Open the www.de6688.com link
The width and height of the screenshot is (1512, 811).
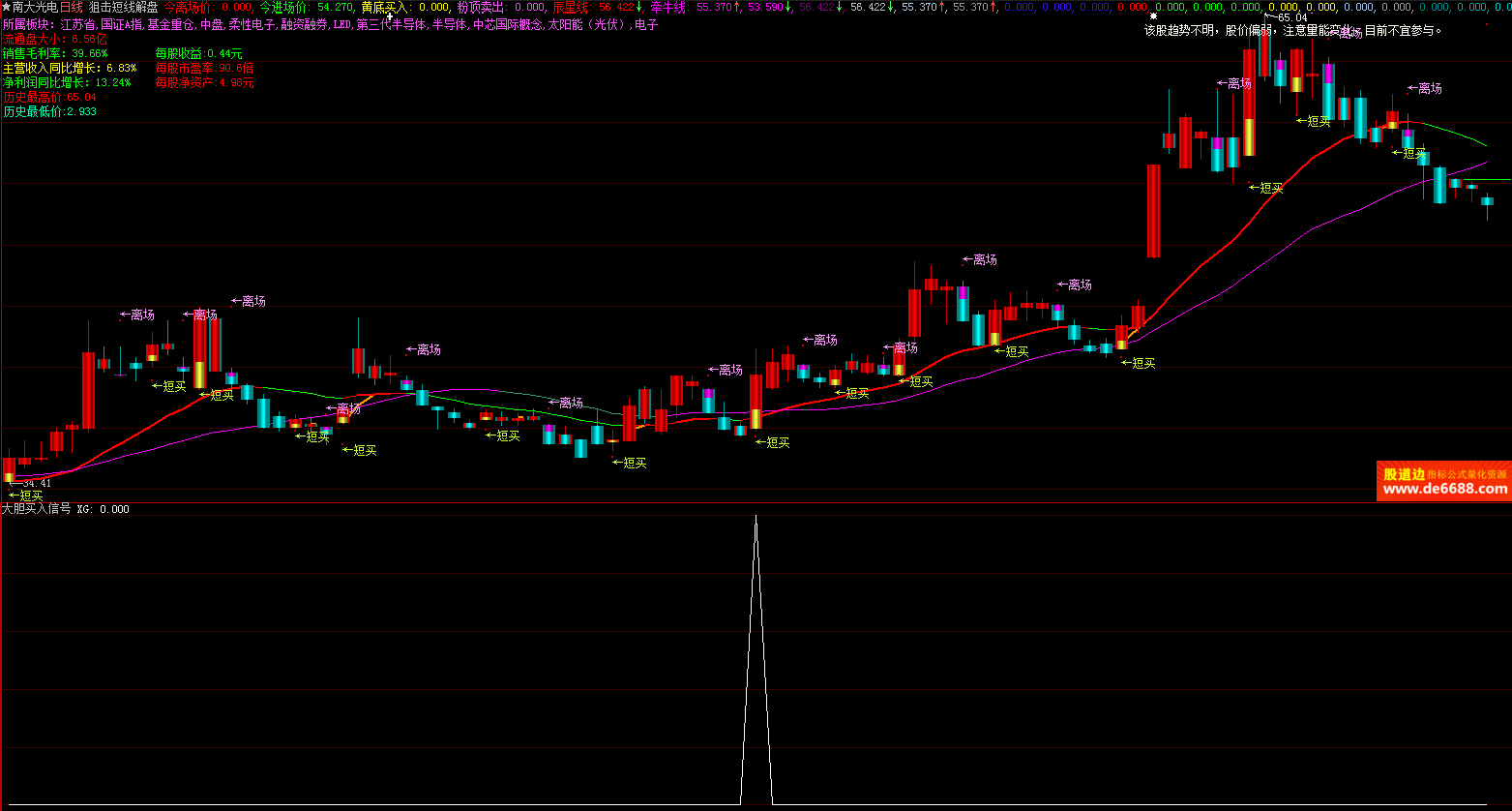(1444, 490)
